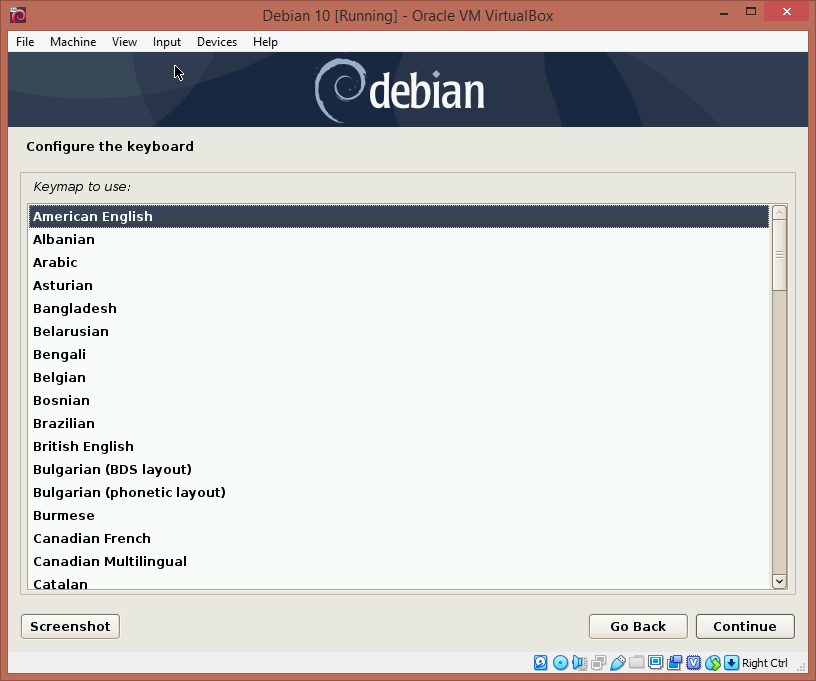Click the network adapters status icon
Image resolution: width=816 pixels, height=681 pixels.
pos(598,662)
